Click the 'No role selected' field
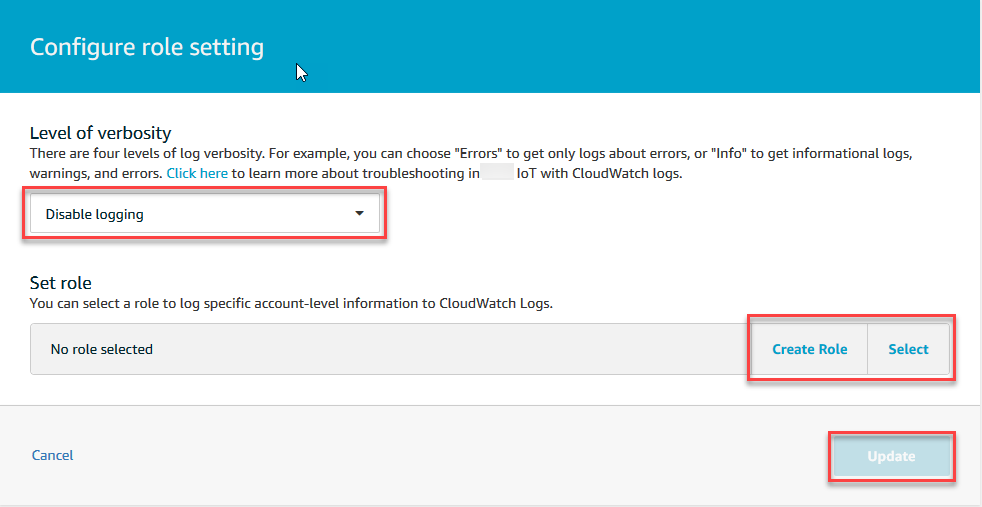 (x=102, y=349)
